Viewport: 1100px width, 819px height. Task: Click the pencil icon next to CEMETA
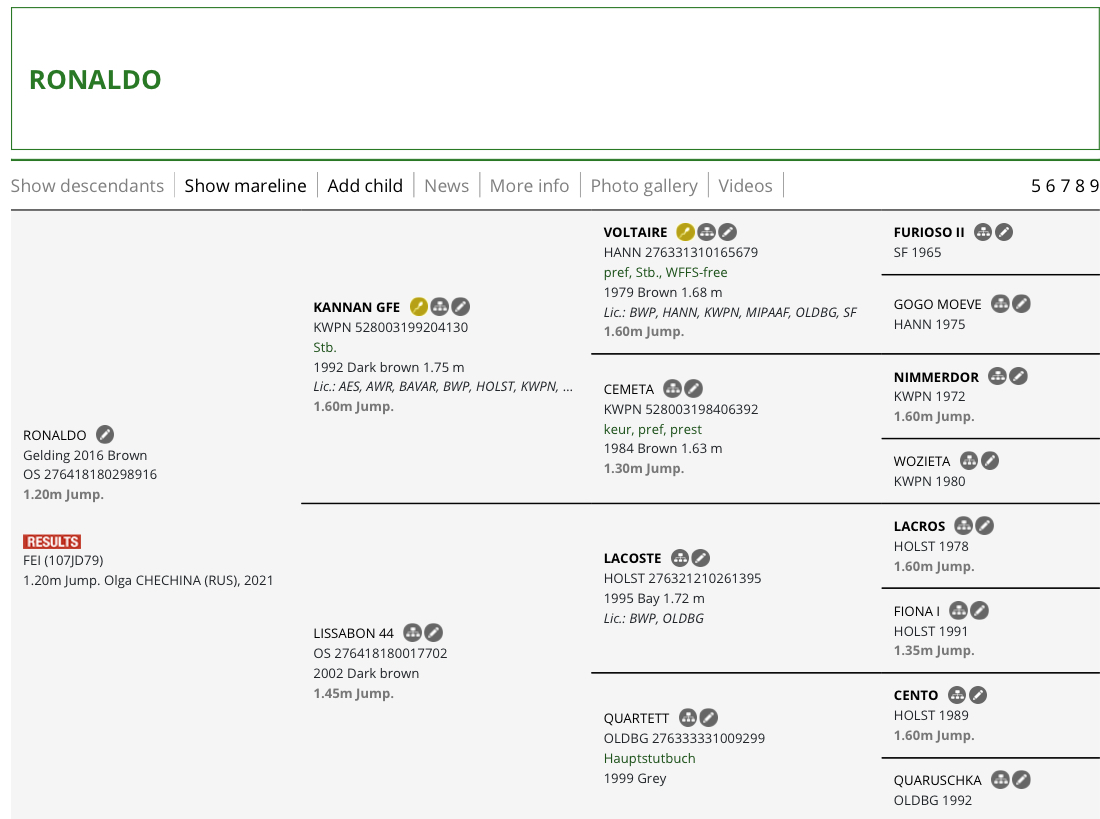coord(693,389)
